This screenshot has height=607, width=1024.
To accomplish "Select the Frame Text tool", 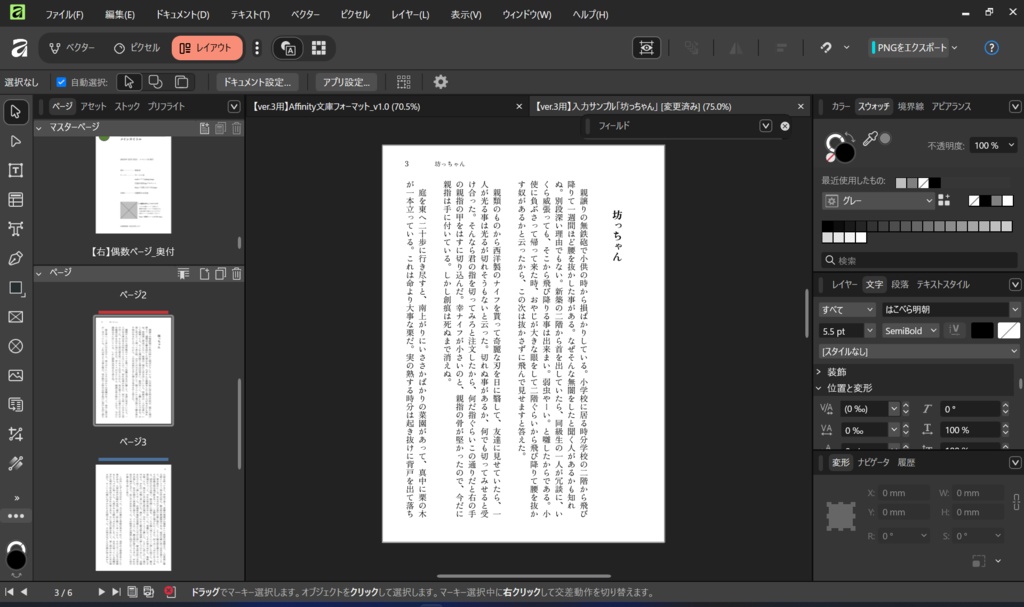I will [x=14, y=170].
